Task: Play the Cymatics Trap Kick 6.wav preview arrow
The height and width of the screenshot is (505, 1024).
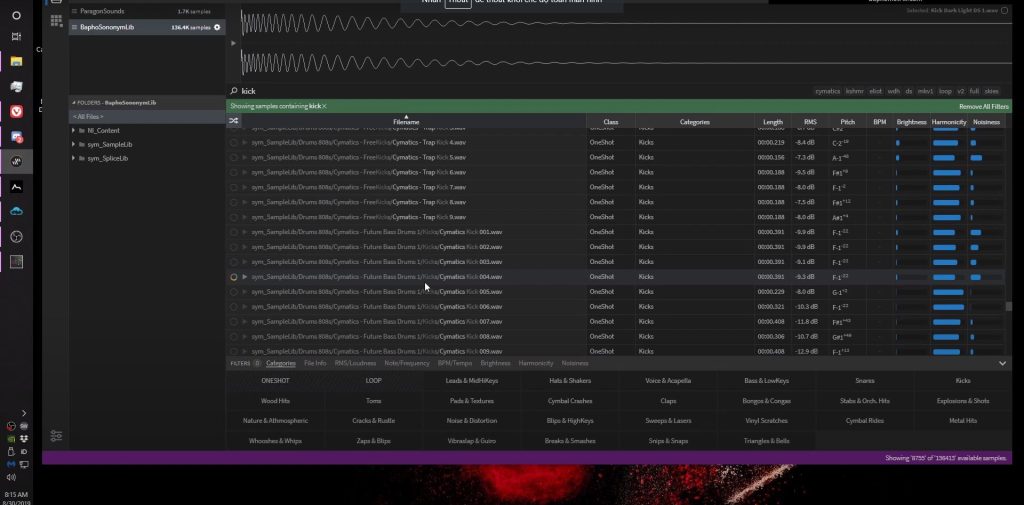Action: click(x=245, y=172)
